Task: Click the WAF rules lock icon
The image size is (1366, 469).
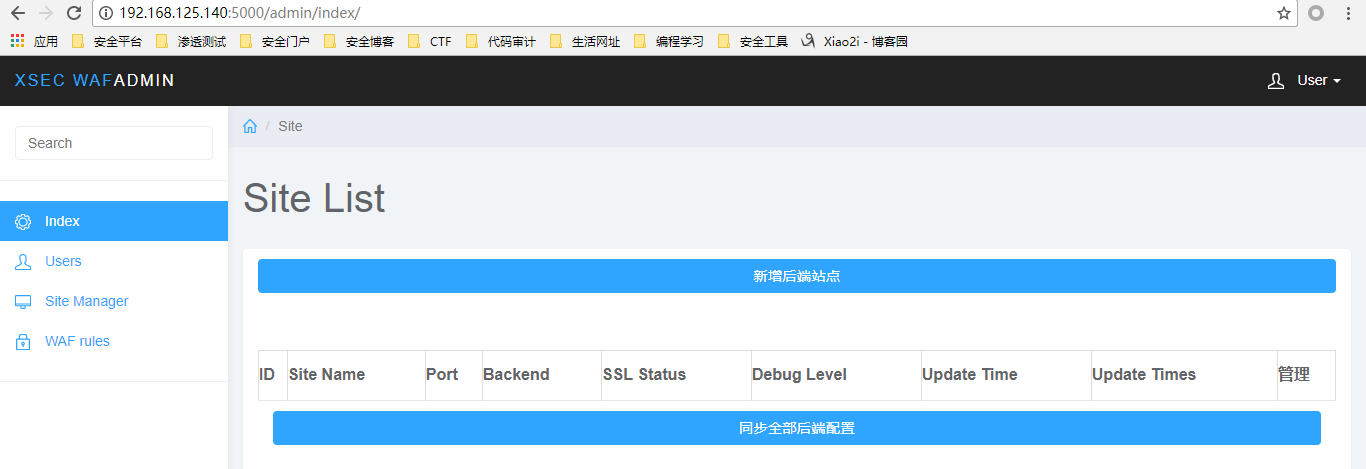Action: point(23,341)
